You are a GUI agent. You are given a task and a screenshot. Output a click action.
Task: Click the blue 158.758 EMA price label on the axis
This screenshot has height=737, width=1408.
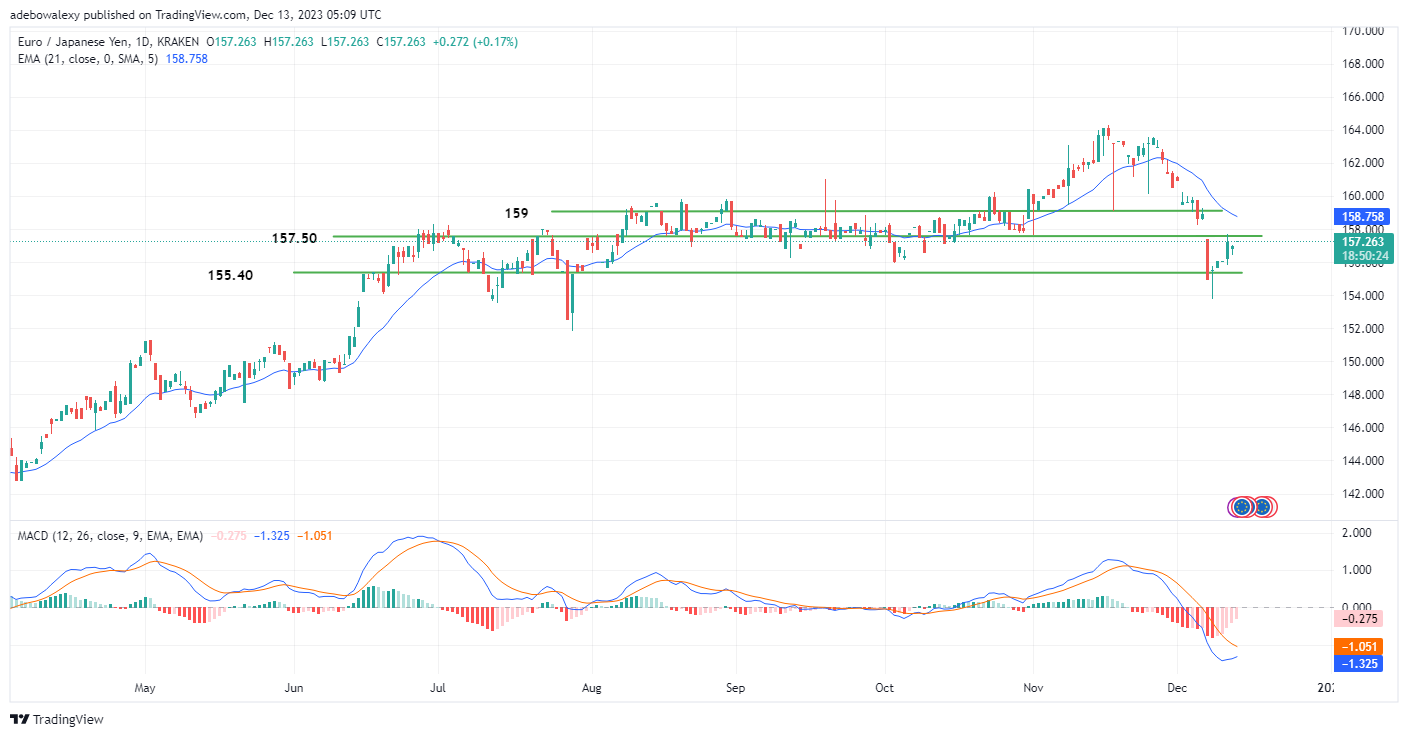[1360, 216]
